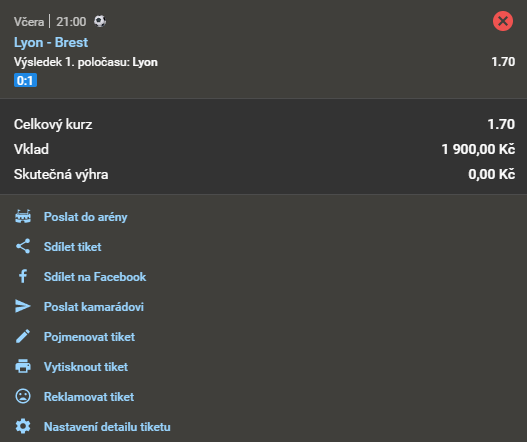Click the arena icon beside Poslat do arény
The height and width of the screenshot is (442, 527).
click(x=23, y=217)
